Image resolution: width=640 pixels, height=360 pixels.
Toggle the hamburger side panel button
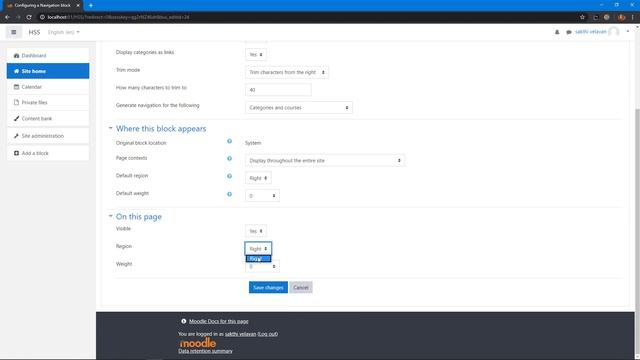(13, 32)
